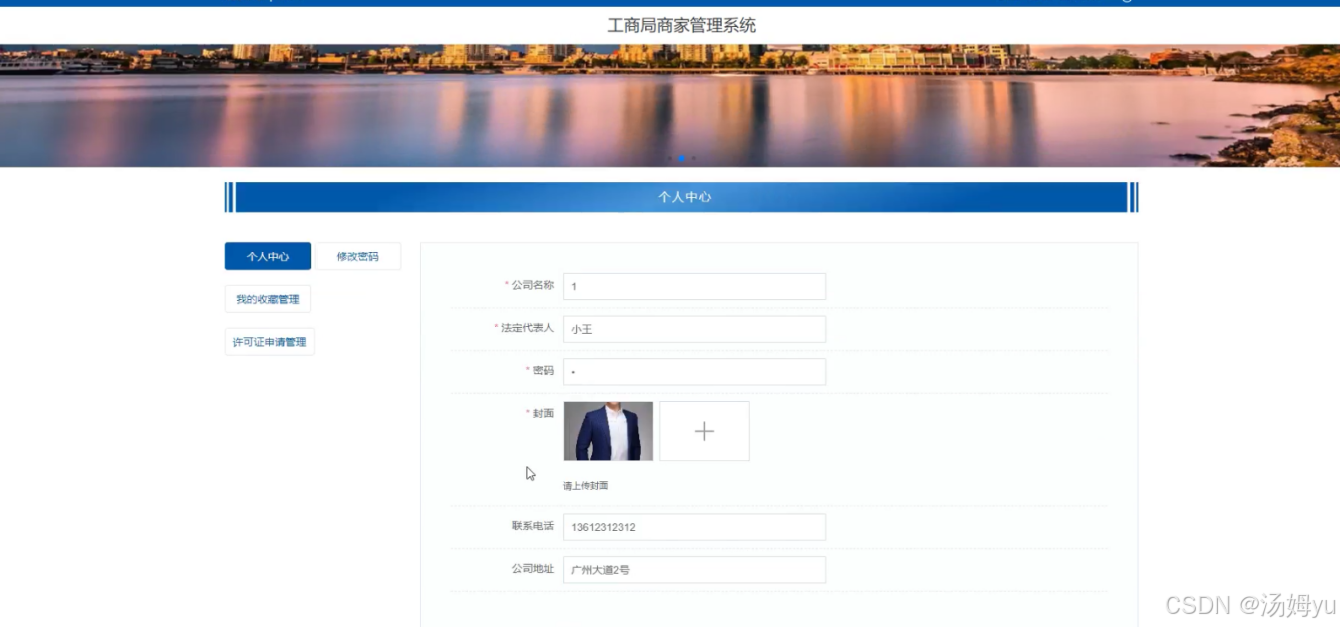Image resolution: width=1340 pixels, height=627 pixels.
Task: Click the 个人中心 blue header bar title
Action: point(684,197)
